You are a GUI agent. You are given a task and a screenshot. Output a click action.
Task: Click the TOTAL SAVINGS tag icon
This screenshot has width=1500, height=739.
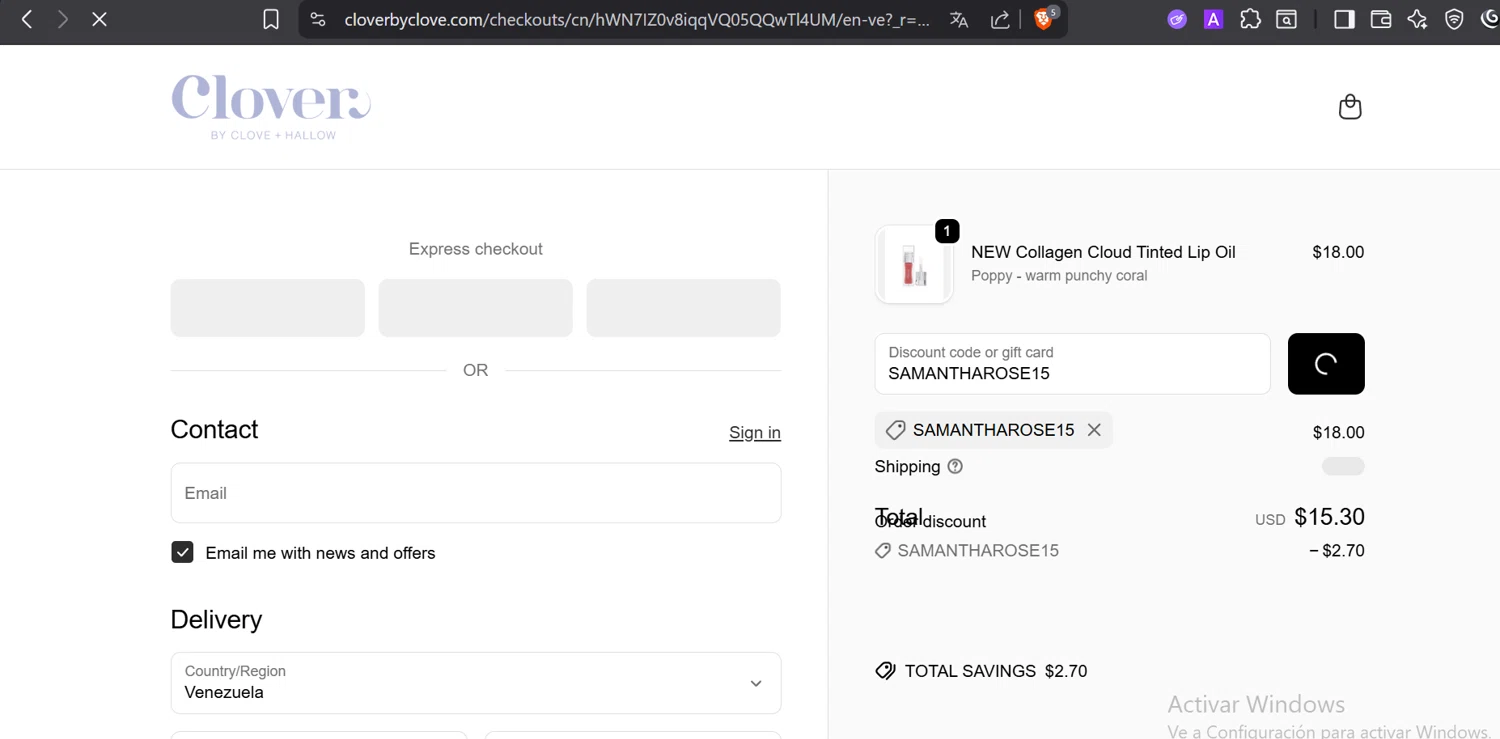[x=885, y=671]
